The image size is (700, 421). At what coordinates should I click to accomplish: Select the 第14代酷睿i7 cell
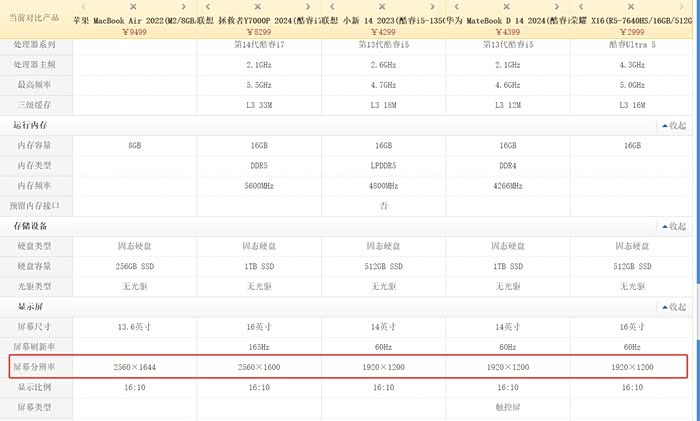(x=259, y=45)
